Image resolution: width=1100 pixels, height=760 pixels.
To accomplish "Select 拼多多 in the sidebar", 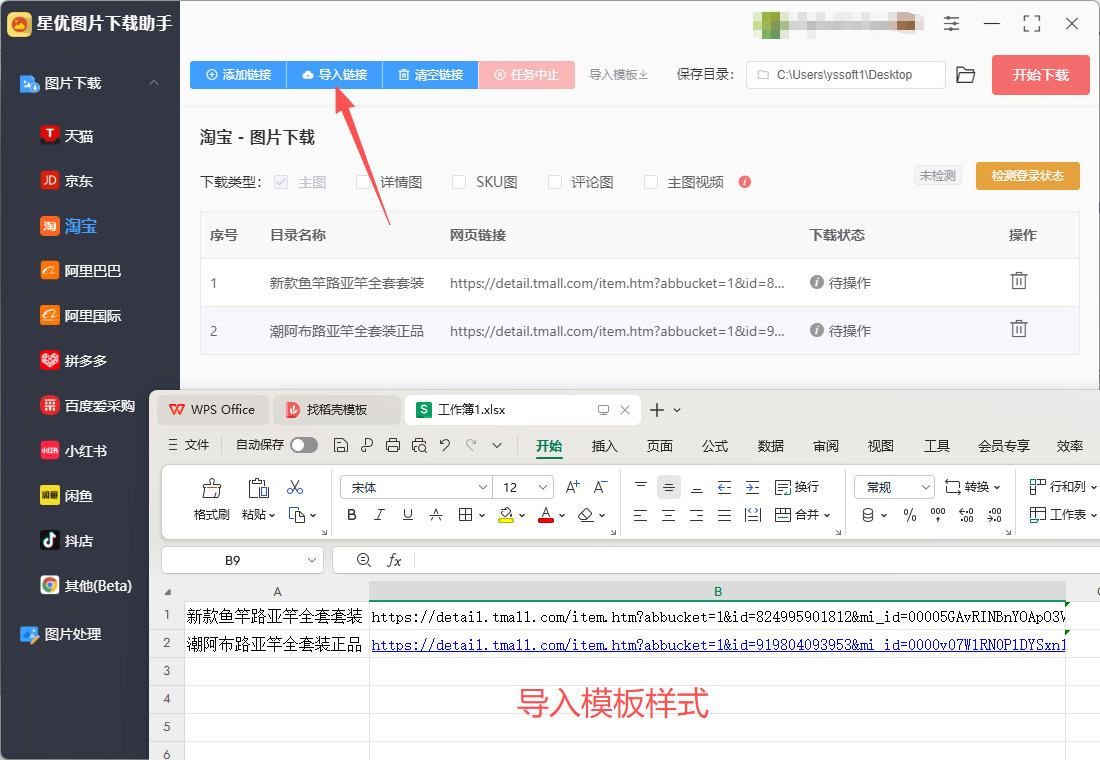I will click(74, 360).
